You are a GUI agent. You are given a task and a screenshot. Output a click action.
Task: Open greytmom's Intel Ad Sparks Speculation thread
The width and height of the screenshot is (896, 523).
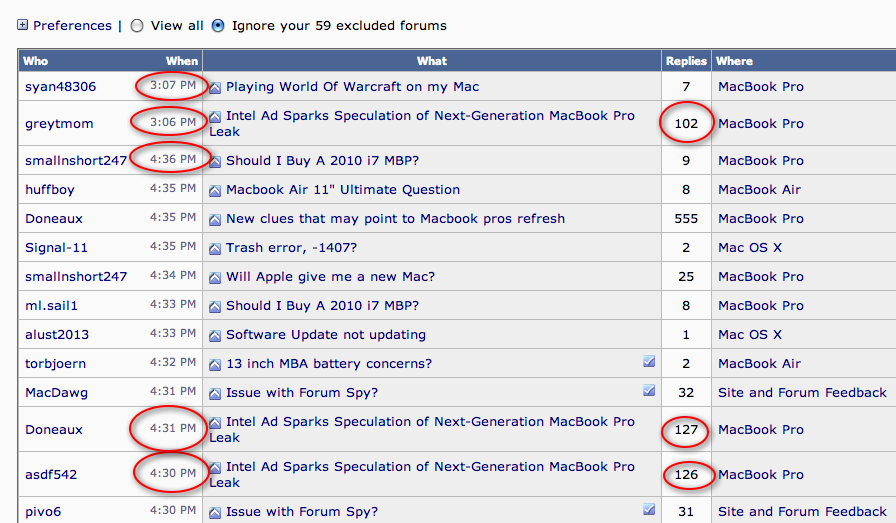click(422, 123)
